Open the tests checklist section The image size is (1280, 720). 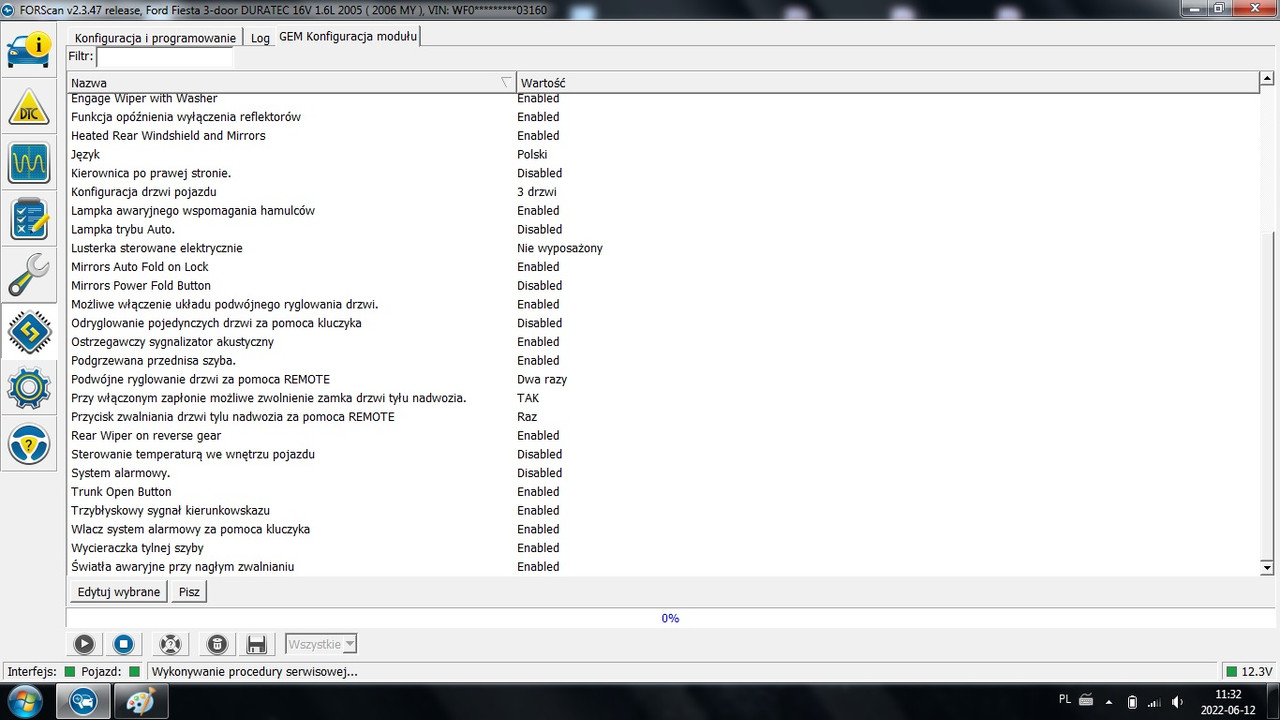pyautogui.click(x=29, y=218)
